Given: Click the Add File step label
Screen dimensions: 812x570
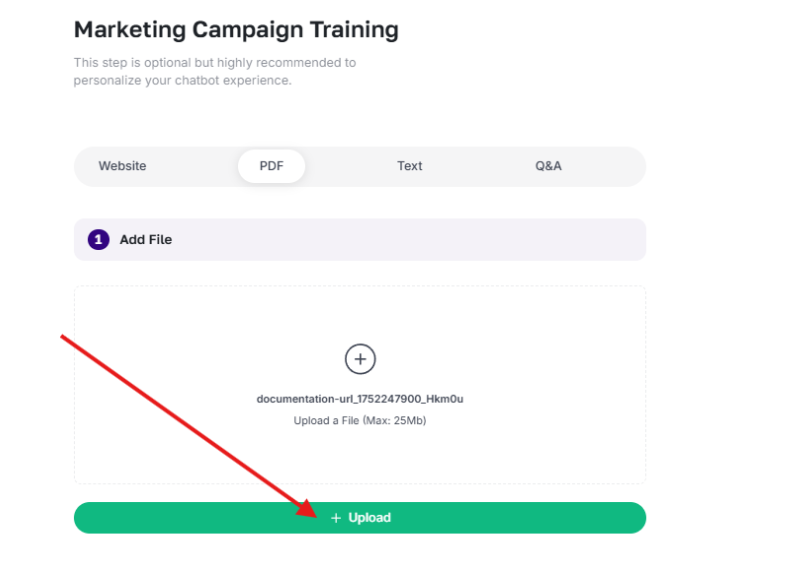Looking at the screenshot, I should (x=146, y=240).
